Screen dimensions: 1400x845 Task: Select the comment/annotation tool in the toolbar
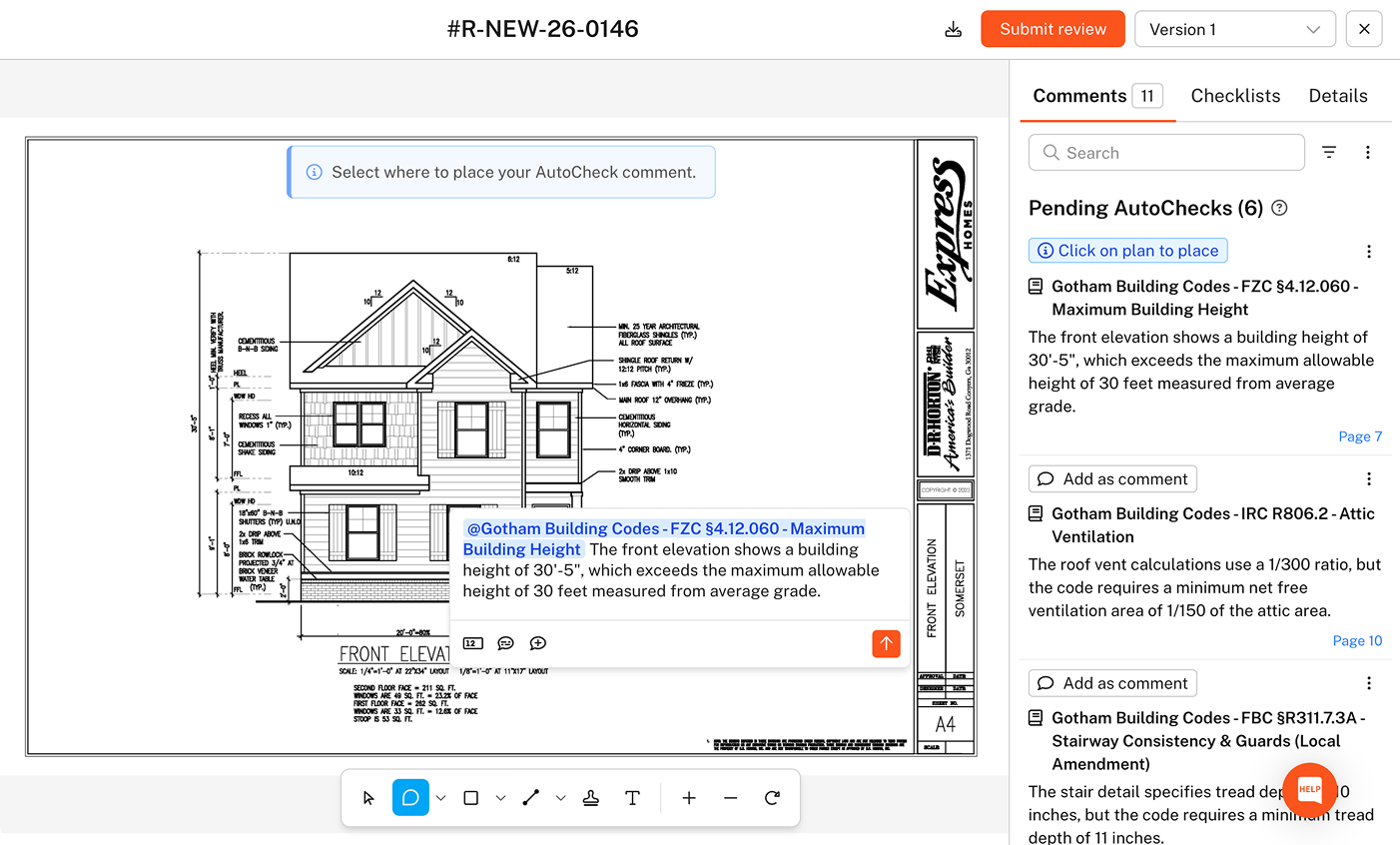tap(410, 797)
